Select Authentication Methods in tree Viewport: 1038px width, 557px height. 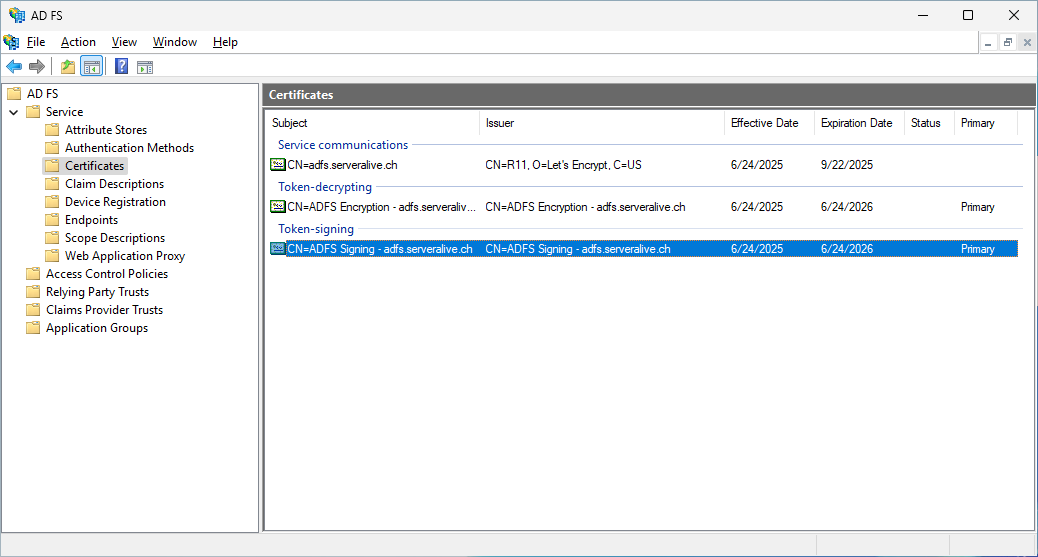click(x=129, y=147)
